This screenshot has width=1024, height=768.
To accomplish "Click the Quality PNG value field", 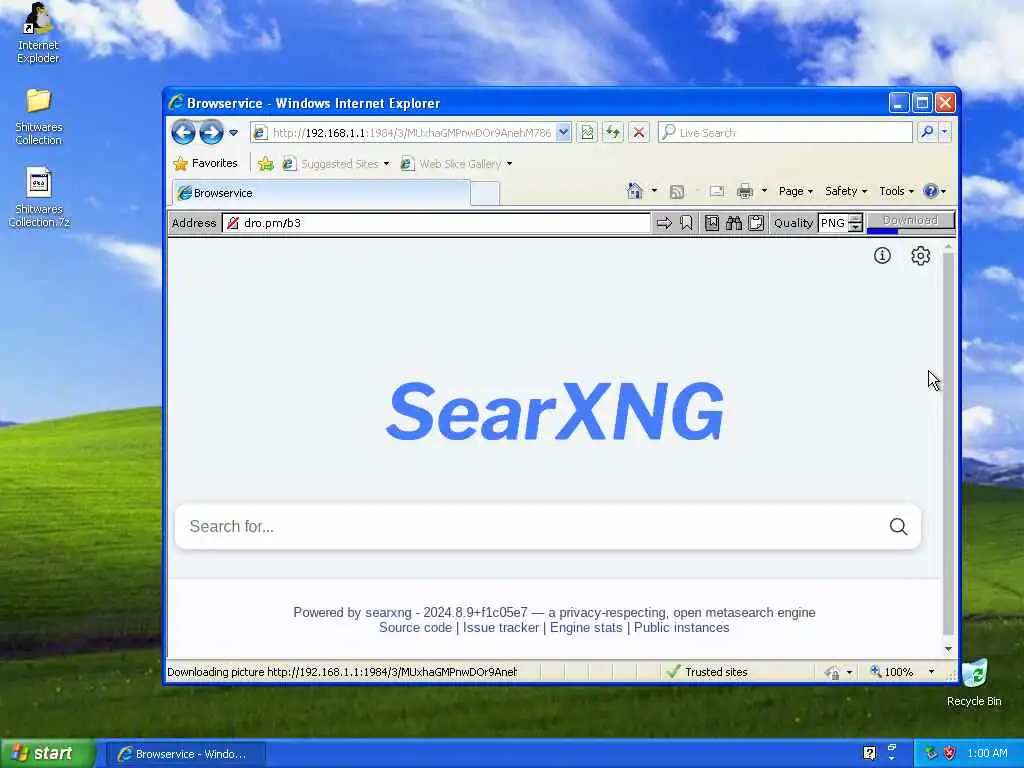I will click(833, 223).
